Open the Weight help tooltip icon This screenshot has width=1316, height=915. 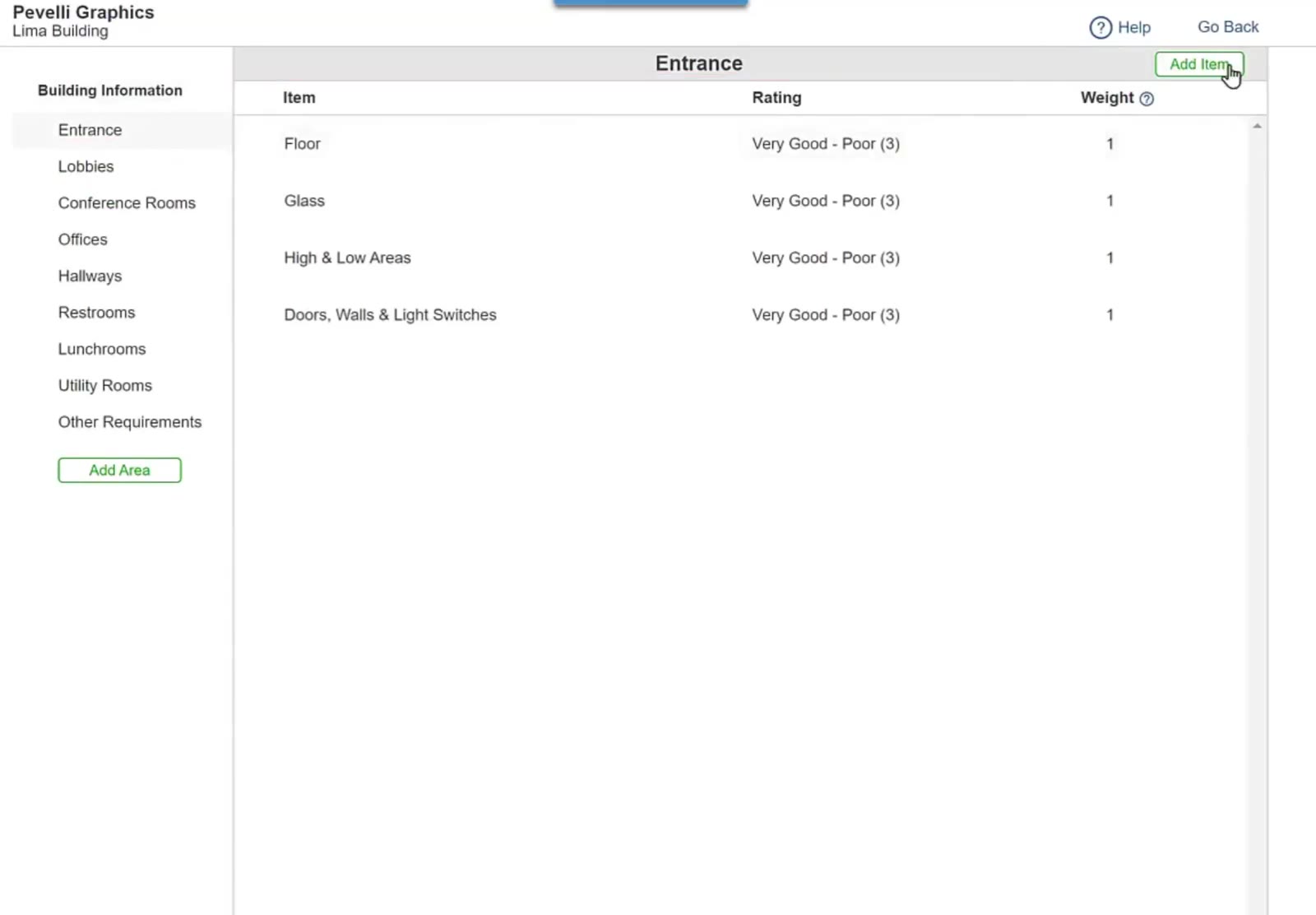(x=1147, y=99)
